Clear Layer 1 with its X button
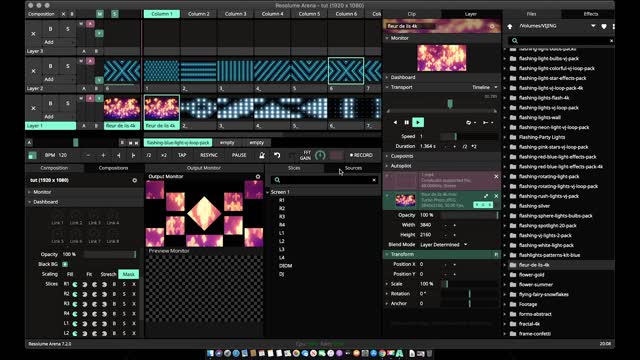 (33, 109)
